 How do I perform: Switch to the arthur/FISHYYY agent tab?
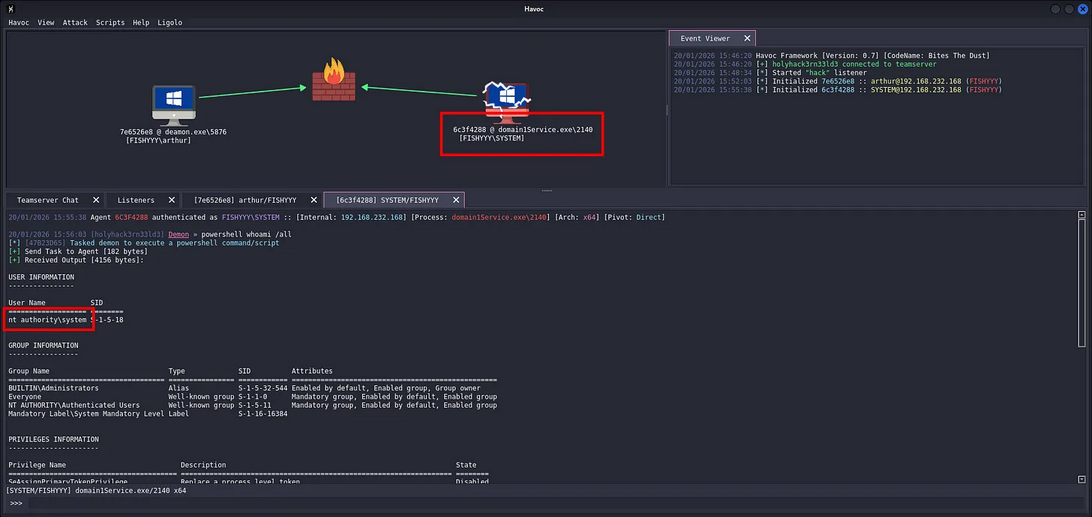tap(245, 200)
